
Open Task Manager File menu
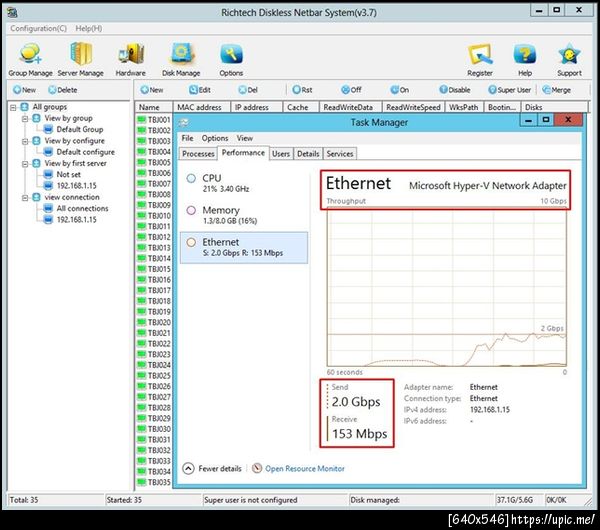[188, 138]
